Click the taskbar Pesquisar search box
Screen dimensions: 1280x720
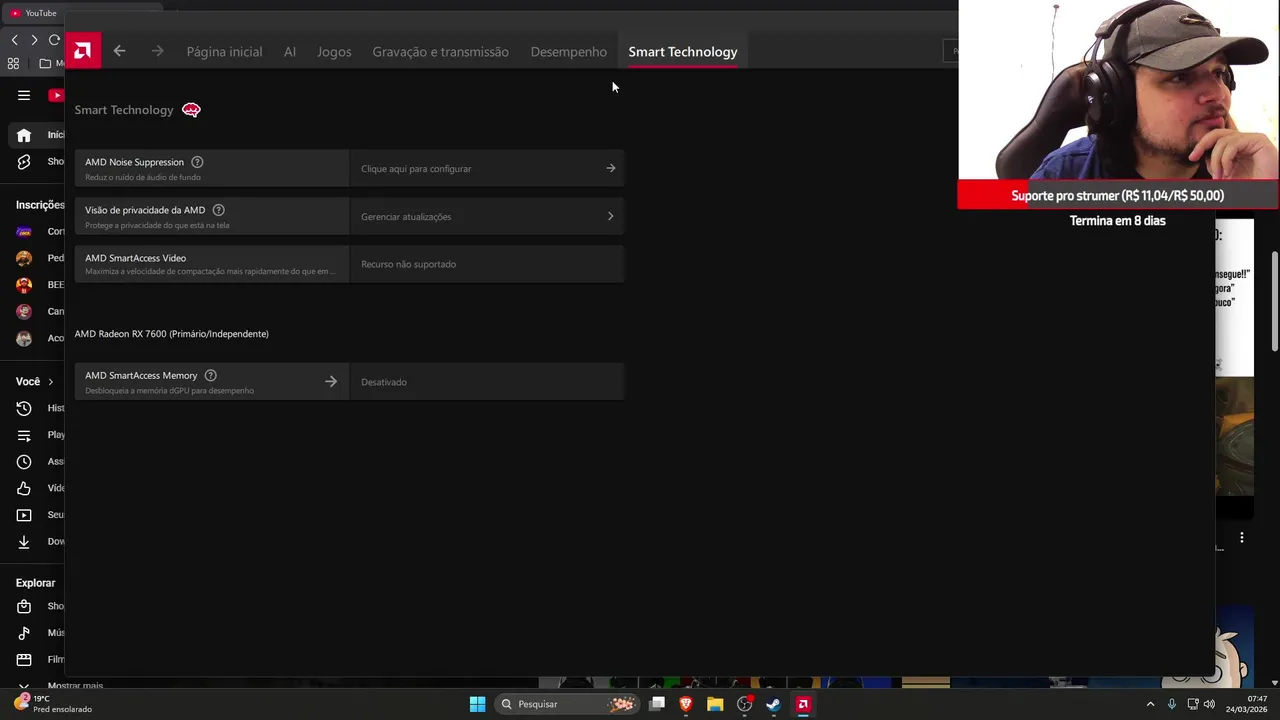click(567, 704)
